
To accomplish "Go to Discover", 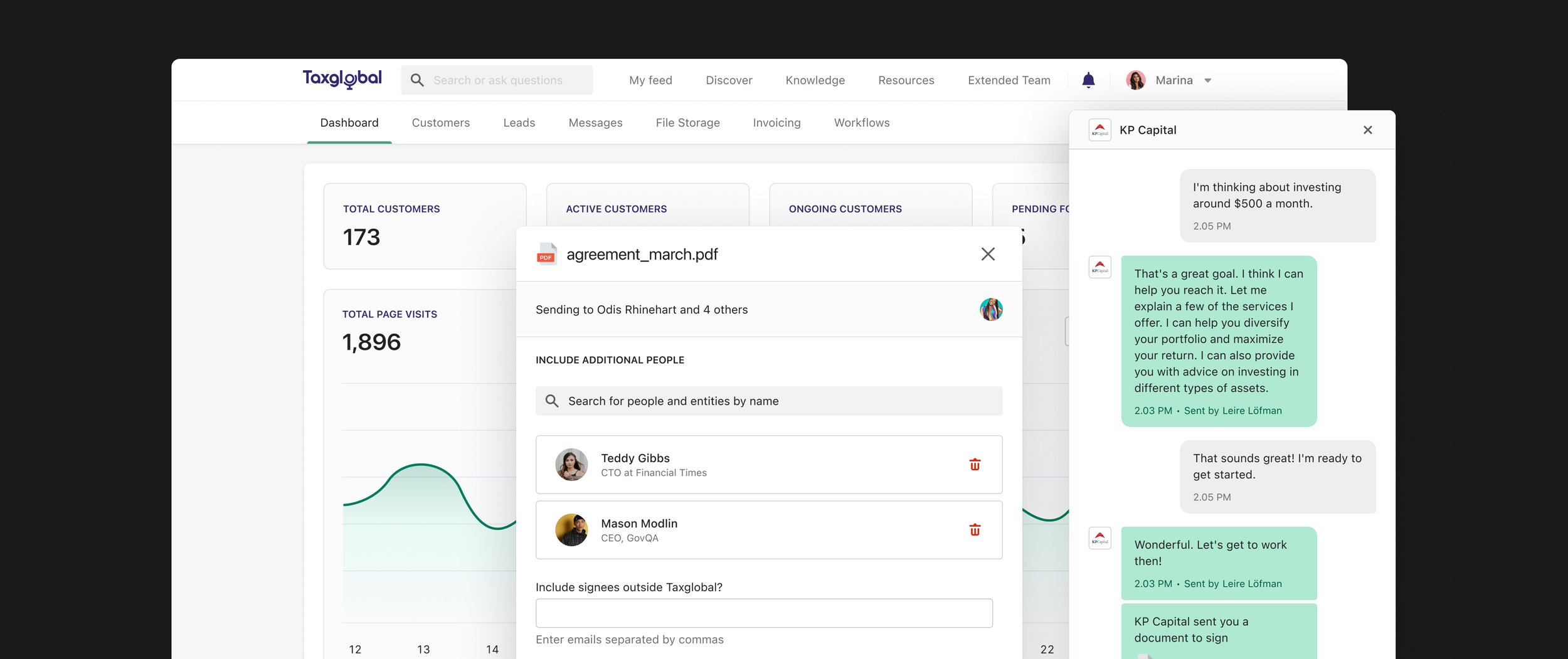I will (729, 80).
